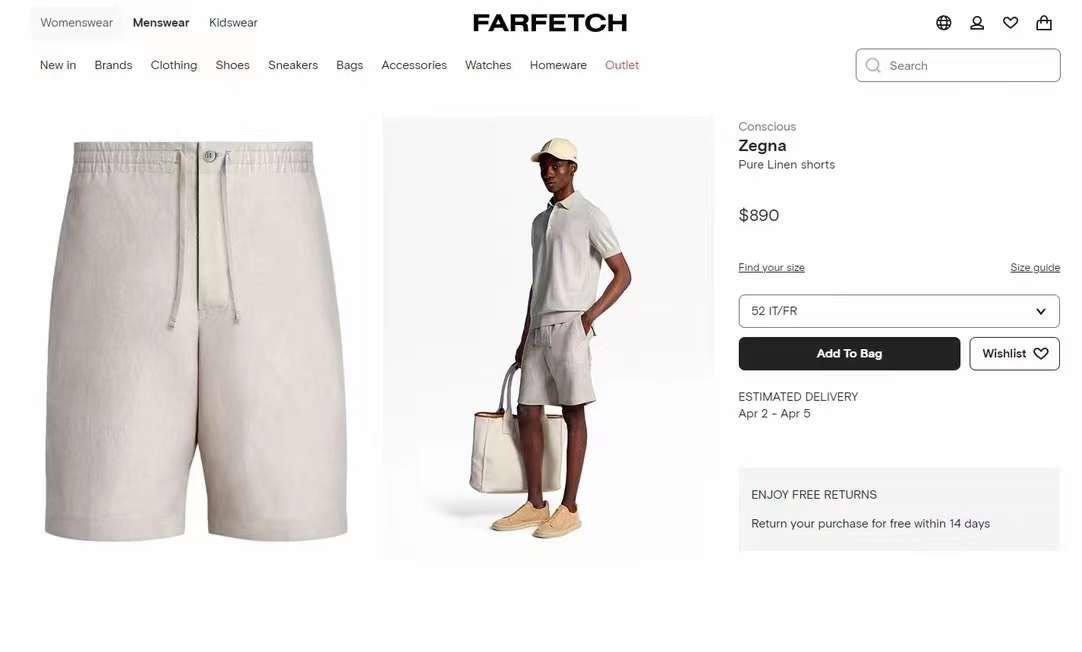Open the Brands menu
The height and width of the screenshot is (652, 1082).
113,65
